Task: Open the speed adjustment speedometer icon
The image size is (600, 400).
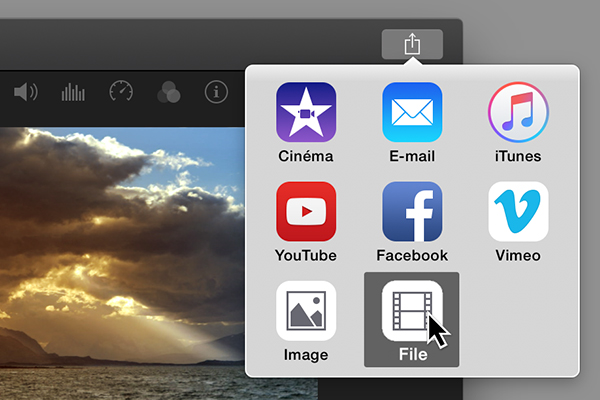Action: tap(121, 91)
